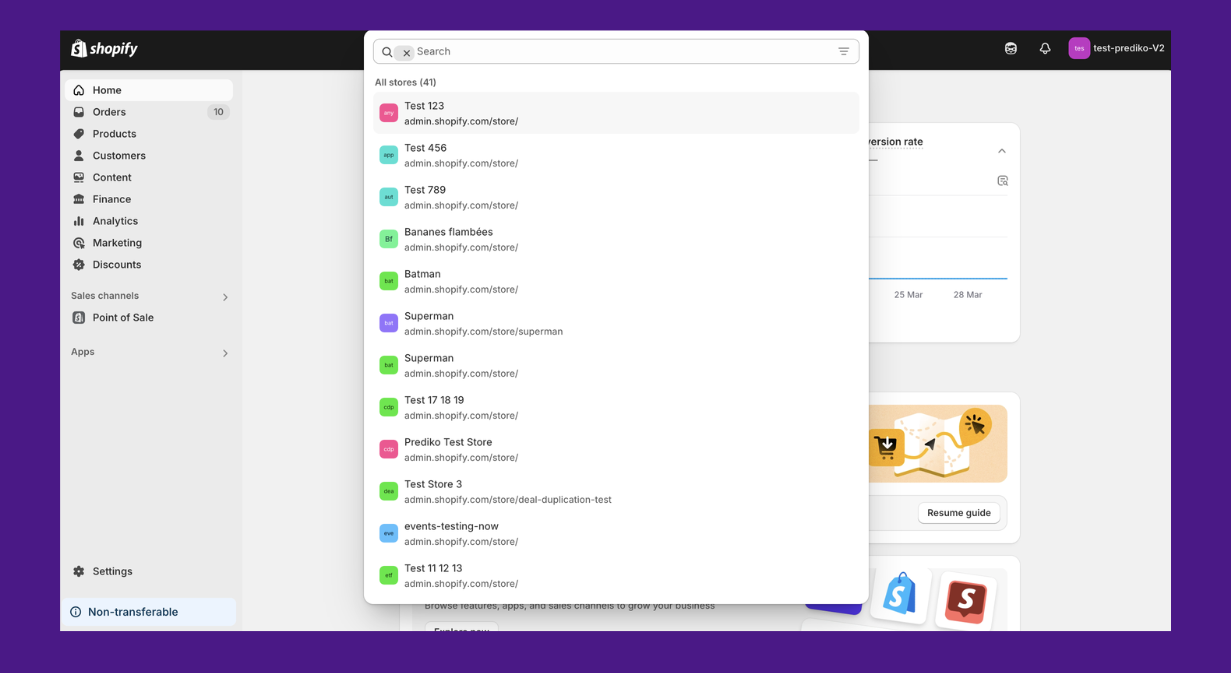Open Discounts in the sidebar
1231x673 pixels.
pos(149,265)
